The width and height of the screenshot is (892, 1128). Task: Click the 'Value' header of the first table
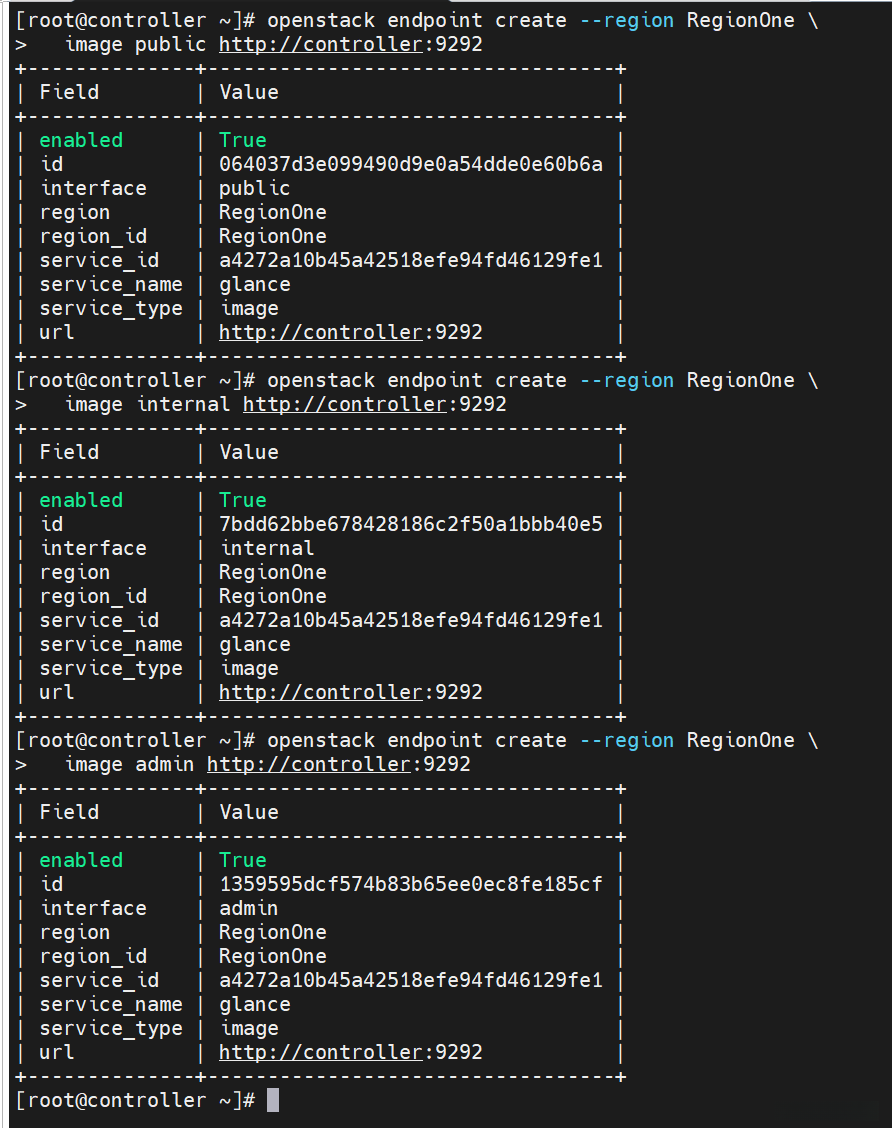[x=249, y=92]
